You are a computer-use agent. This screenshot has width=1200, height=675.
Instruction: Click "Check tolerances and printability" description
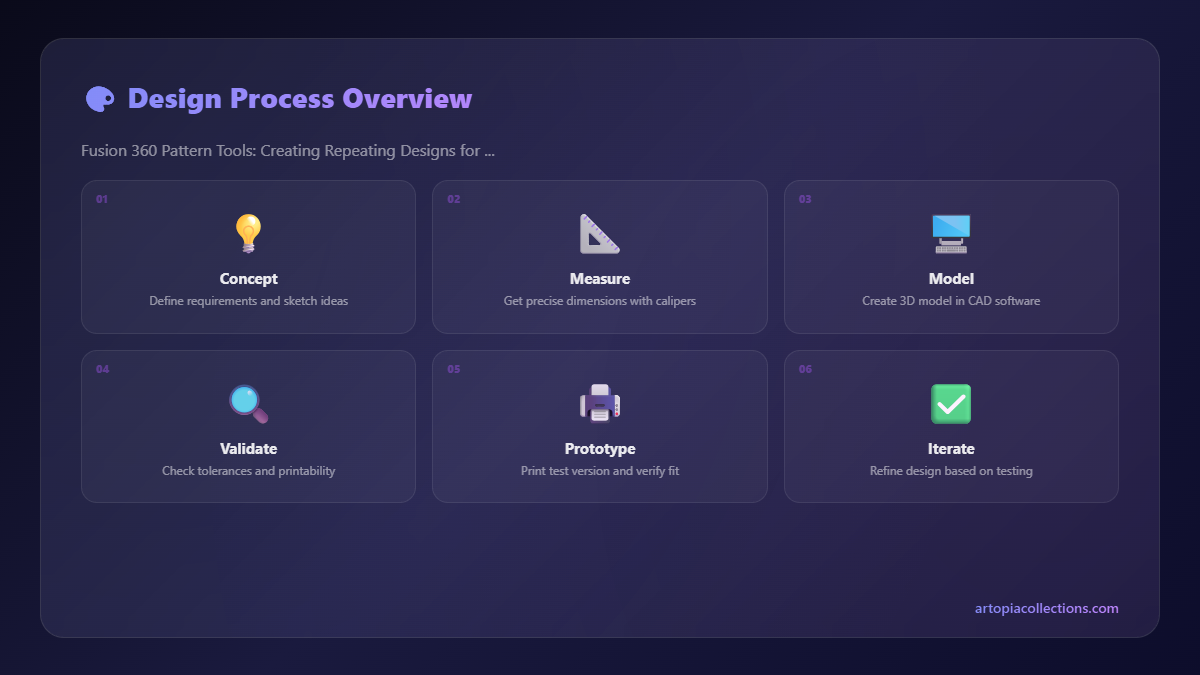(248, 471)
